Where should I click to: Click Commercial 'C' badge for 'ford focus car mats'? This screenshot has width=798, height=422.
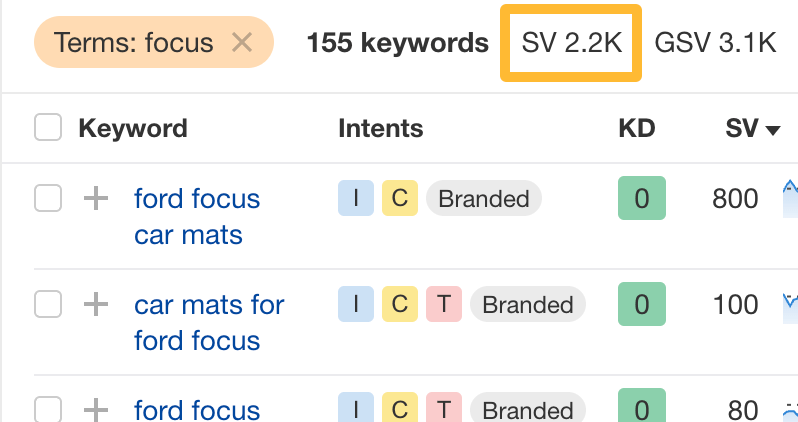[400, 198]
